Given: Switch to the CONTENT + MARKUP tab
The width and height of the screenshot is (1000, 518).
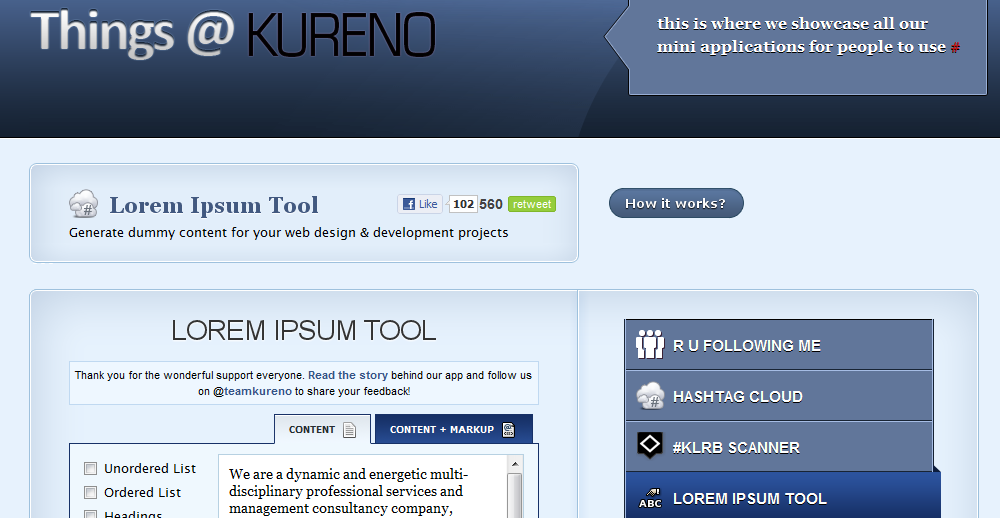Looking at the screenshot, I should [453, 429].
